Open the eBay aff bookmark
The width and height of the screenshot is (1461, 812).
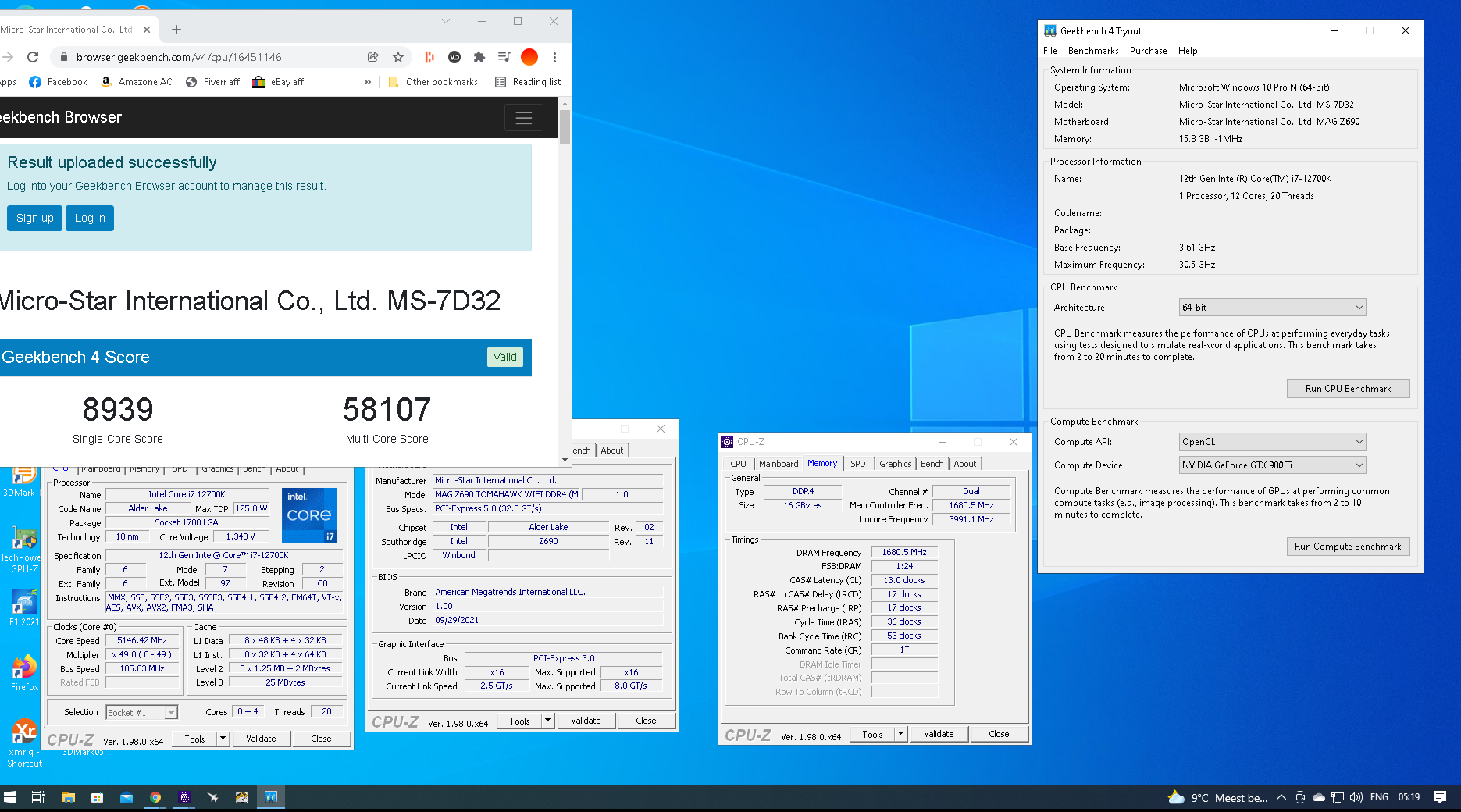[278, 82]
